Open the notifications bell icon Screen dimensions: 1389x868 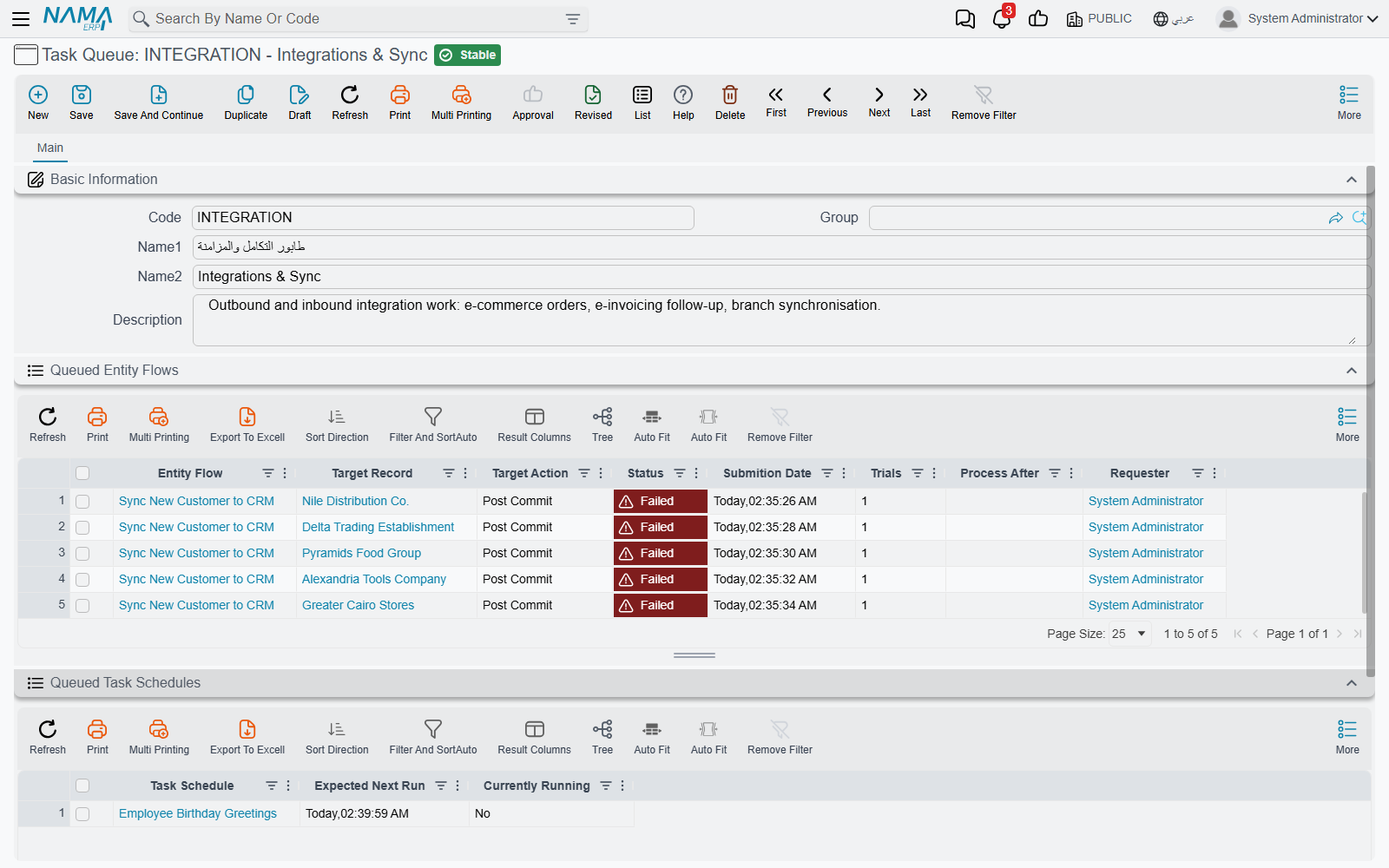pyautogui.click(x=1002, y=18)
